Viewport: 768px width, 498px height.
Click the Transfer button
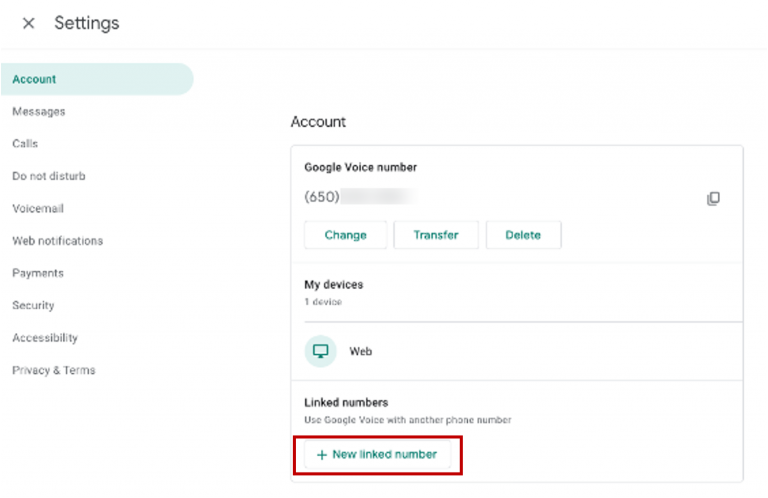coord(436,235)
